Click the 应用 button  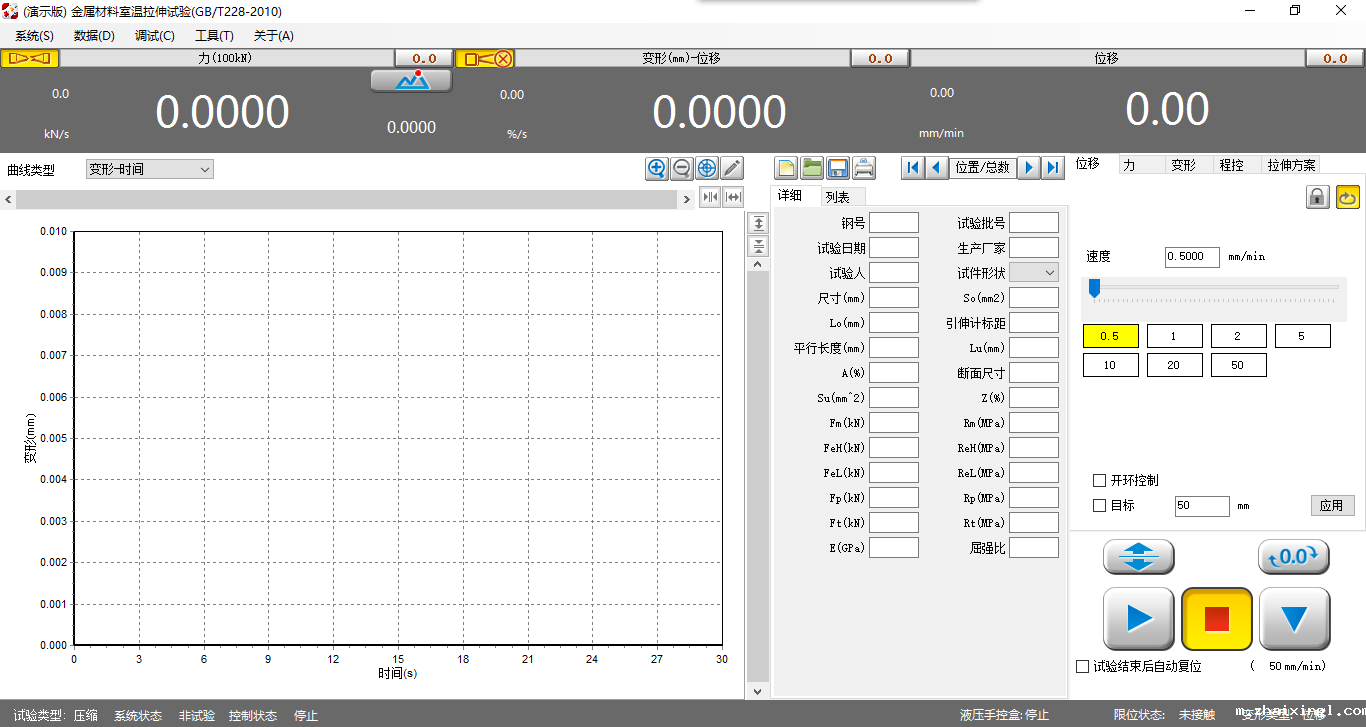[x=1332, y=506]
